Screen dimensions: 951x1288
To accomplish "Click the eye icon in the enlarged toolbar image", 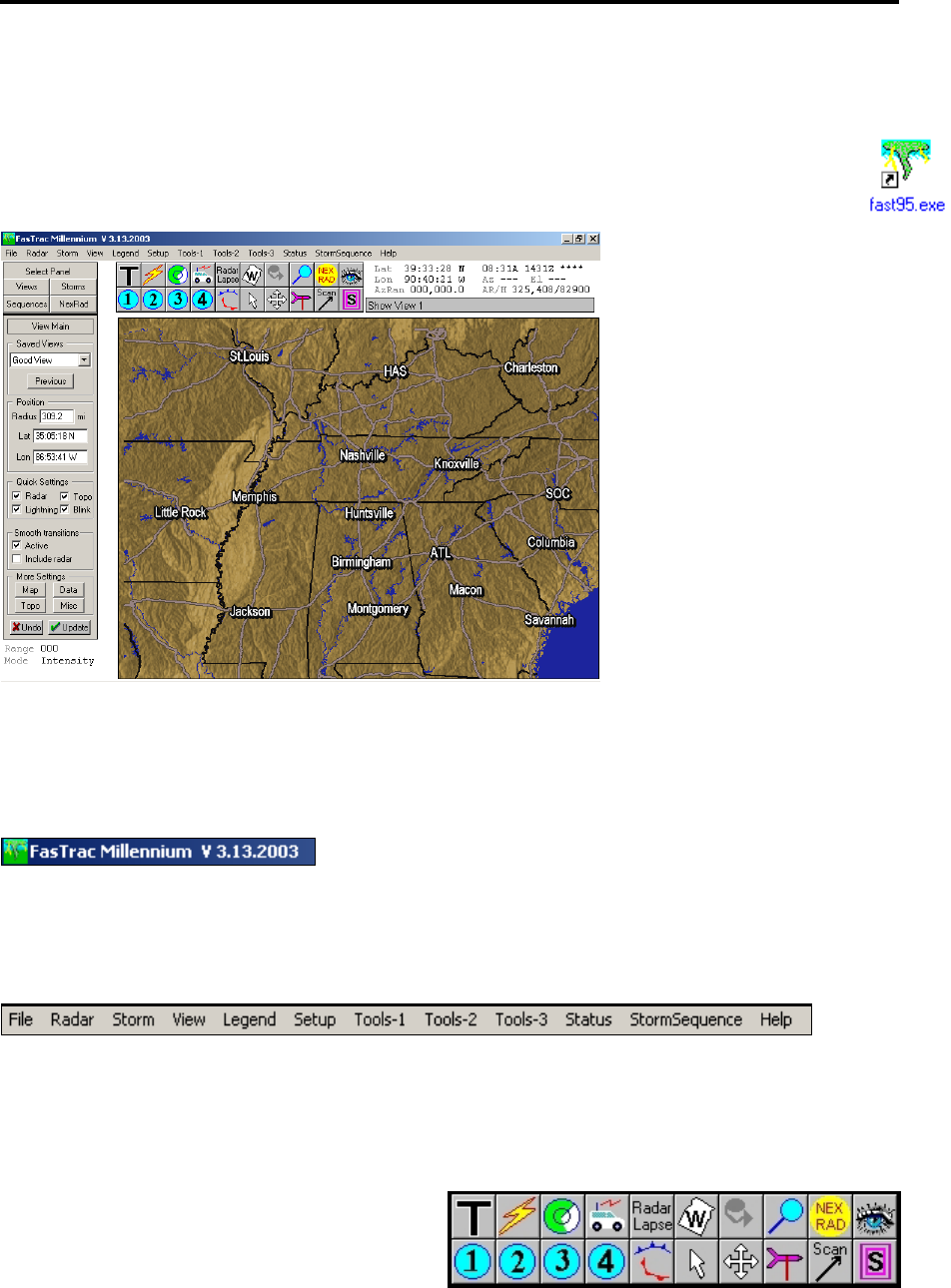I will tap(875, 1217).
